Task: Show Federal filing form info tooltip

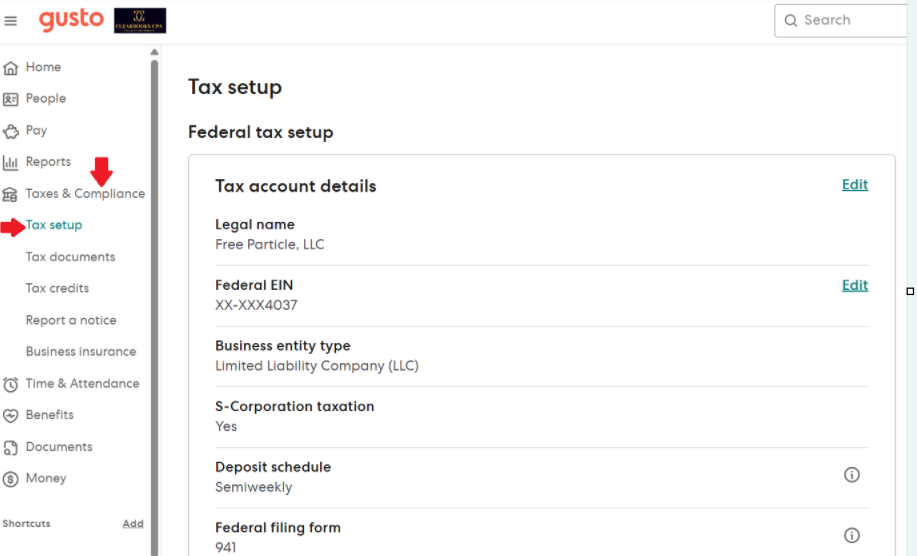Action: coord(852,535)
